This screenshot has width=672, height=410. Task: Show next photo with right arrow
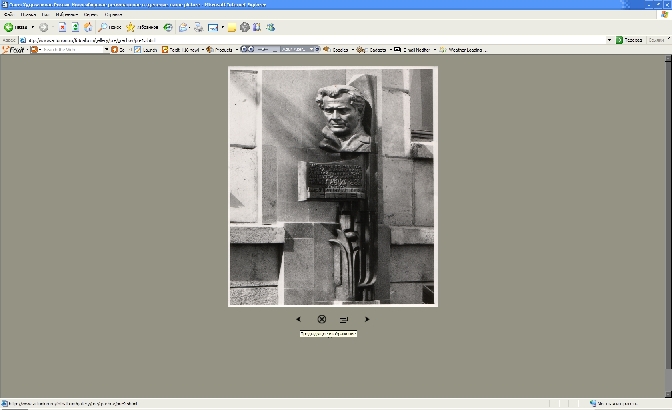pos(367,319)
